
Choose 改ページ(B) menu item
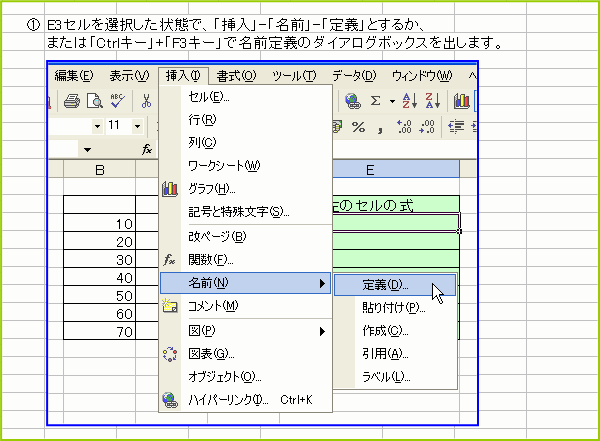(x=245, y=237)
